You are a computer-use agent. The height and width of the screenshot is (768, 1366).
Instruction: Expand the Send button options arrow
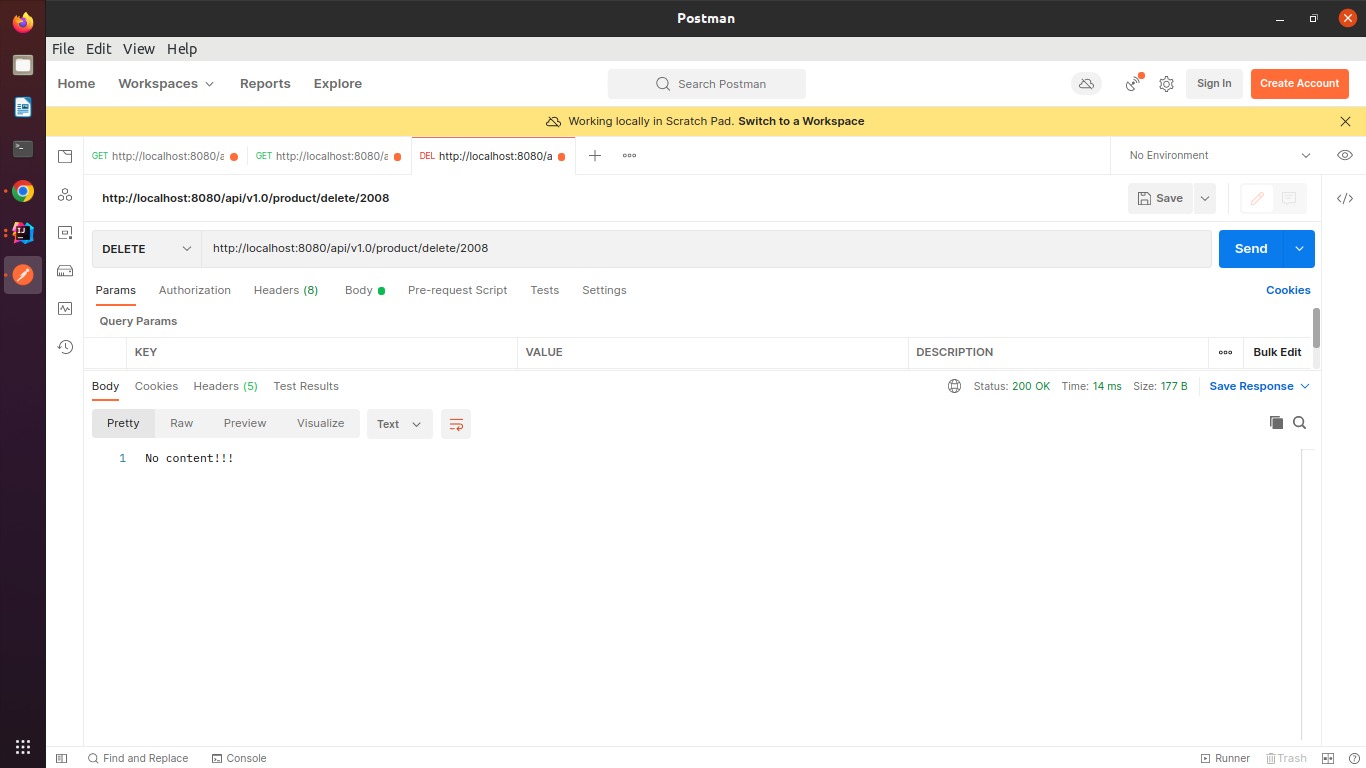[1299, 249]
